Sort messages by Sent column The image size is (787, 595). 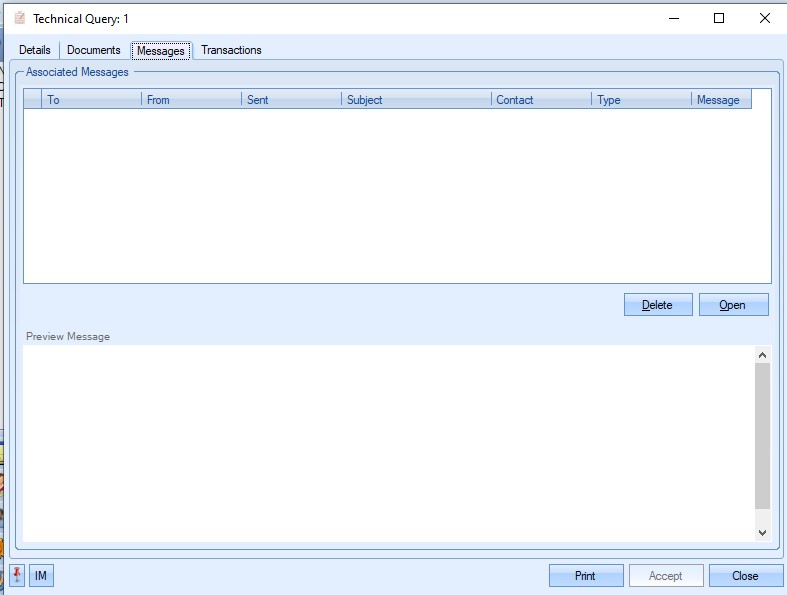292,99
